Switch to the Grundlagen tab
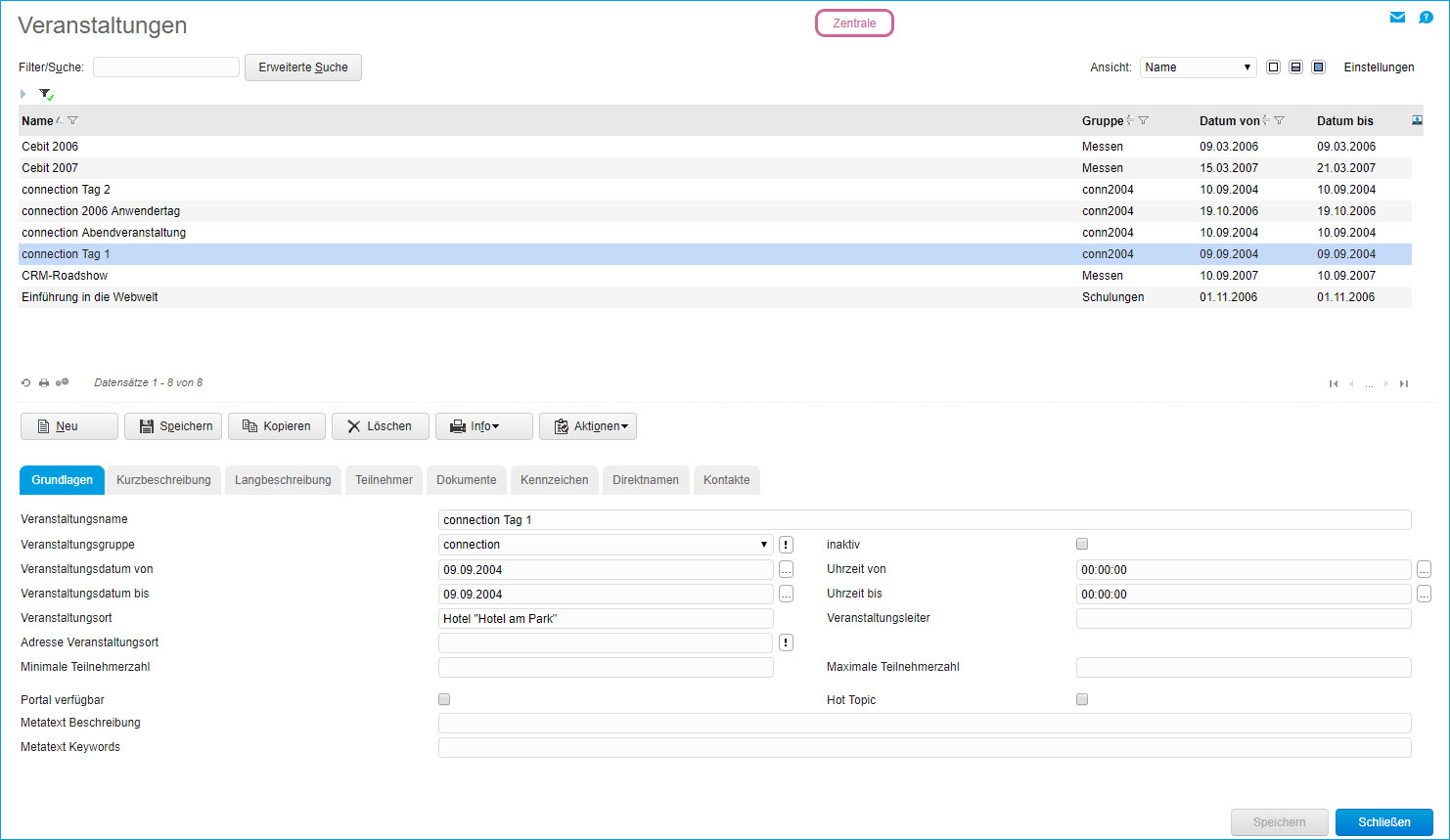The height and width of the screenshot is (840, 1450). point(62,480)
